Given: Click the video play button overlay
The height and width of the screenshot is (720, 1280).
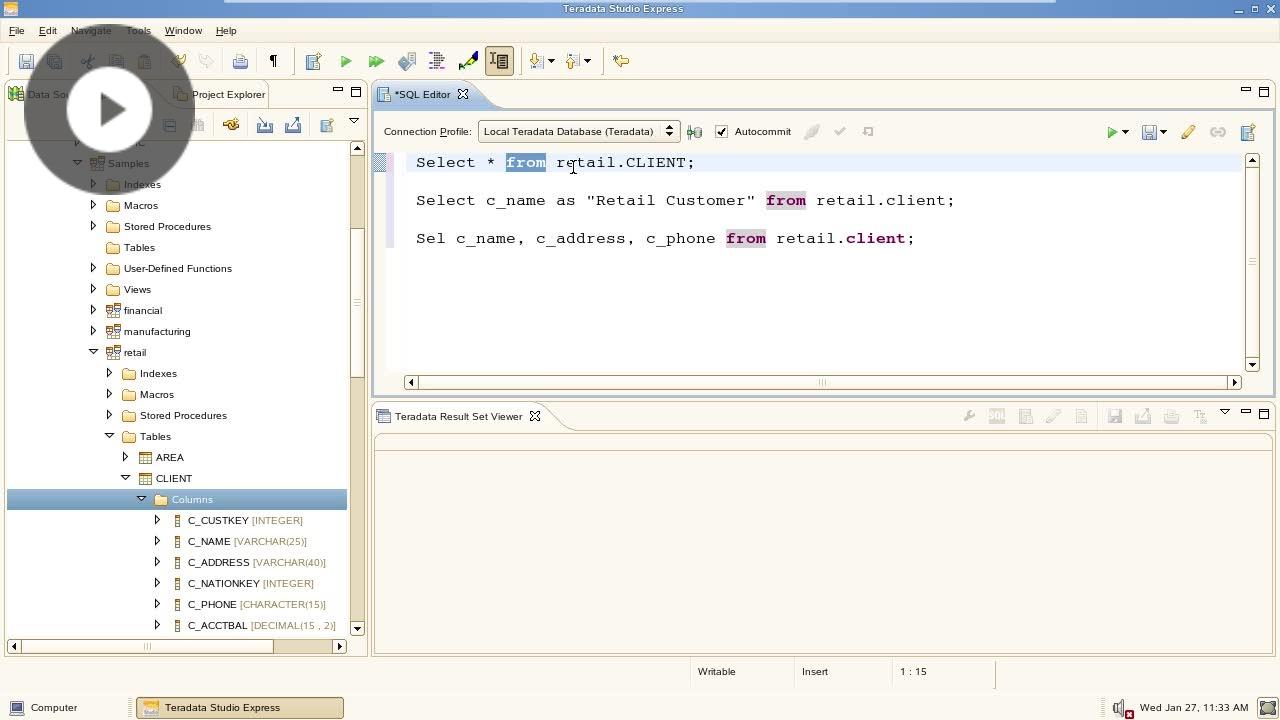Looking at the screenshot, I should coord(109,109).
